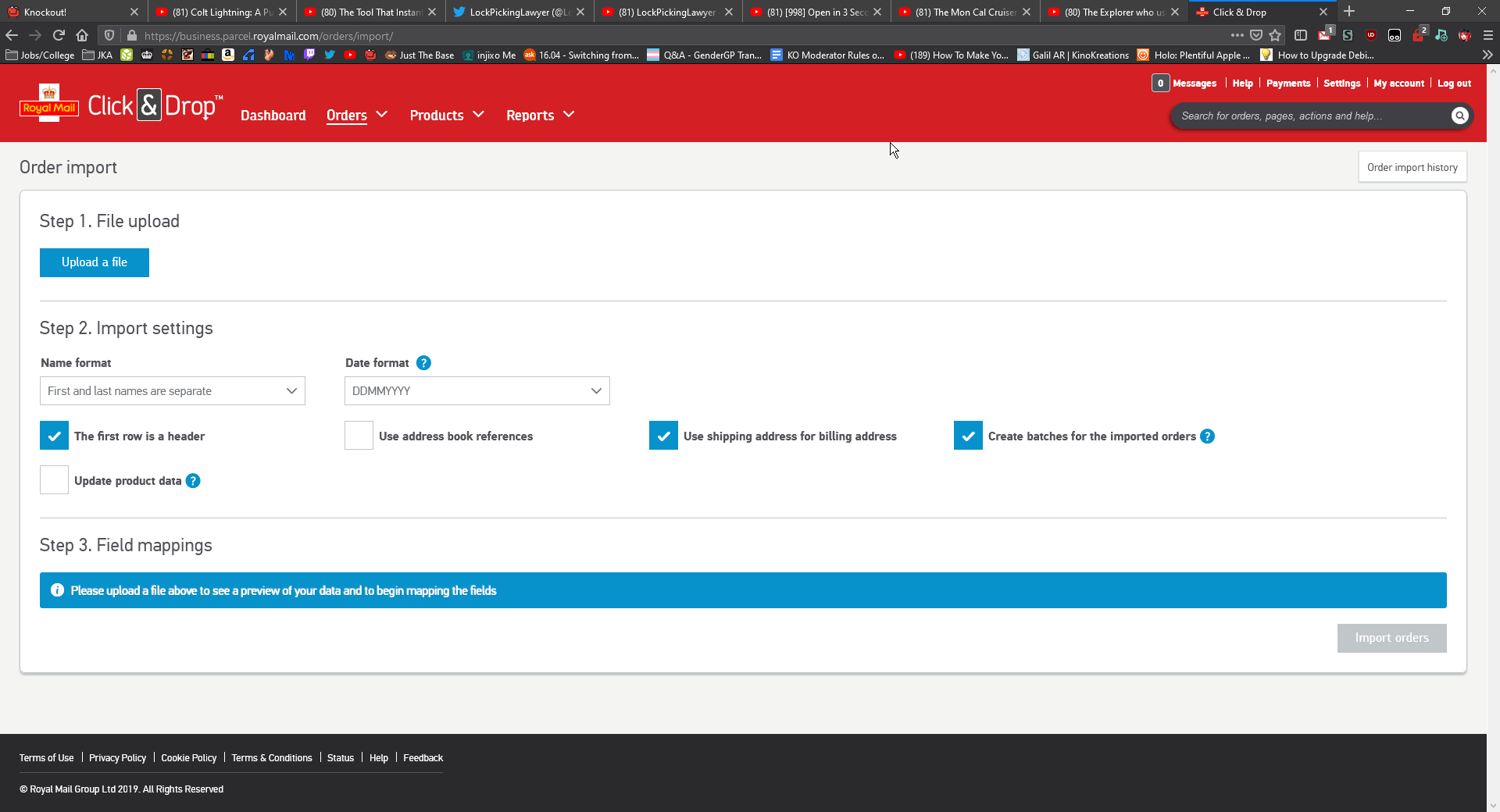The height and width of the screenshot is (812, 1500).
Task: Open the Firefox hamburger menu
Action: (1488, 35)
